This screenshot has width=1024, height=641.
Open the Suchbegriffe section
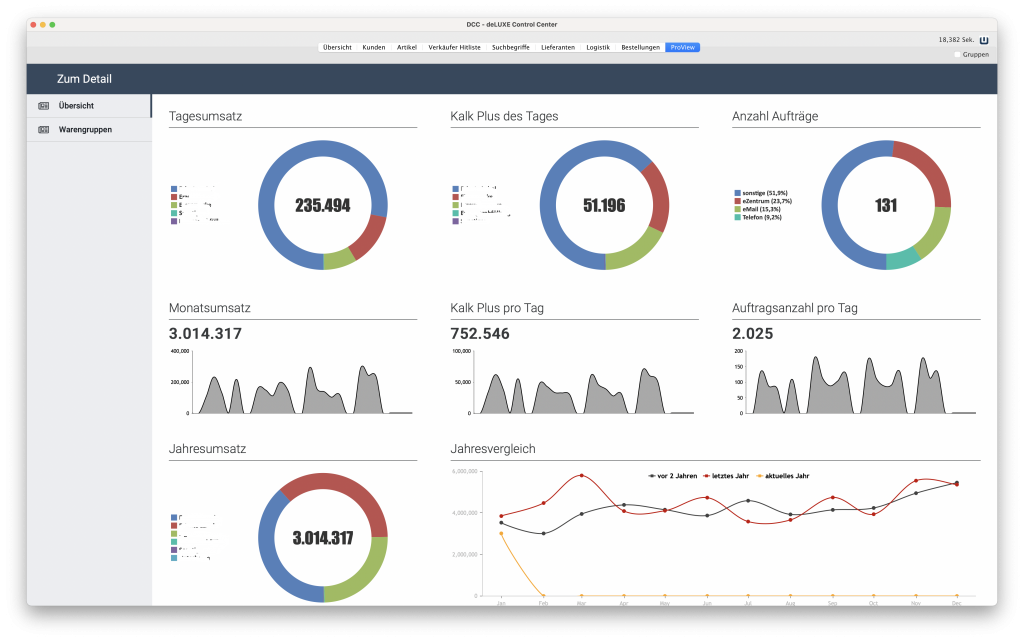click(x=512, y=46)
